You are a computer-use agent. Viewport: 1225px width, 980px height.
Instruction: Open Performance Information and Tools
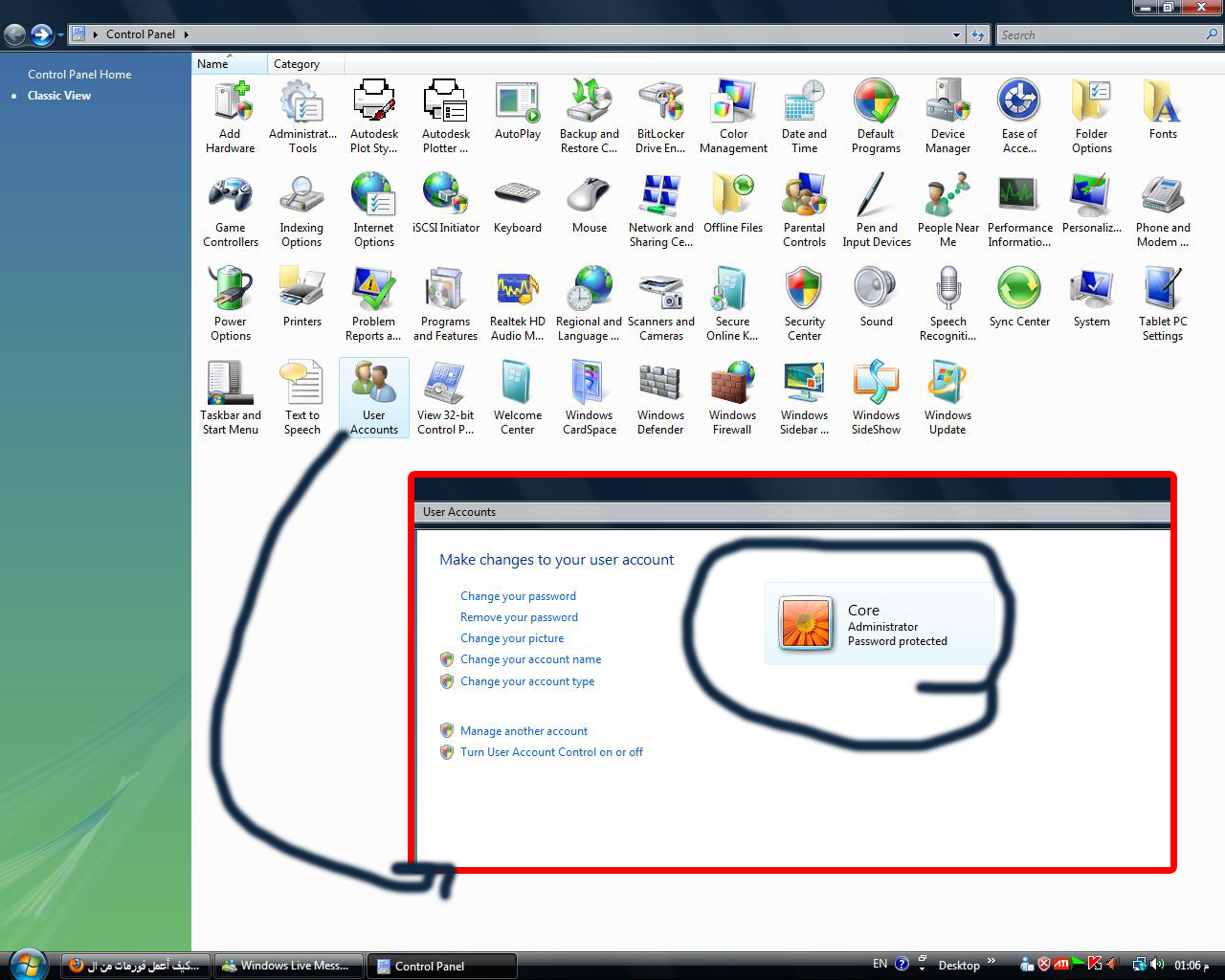pos(1019,211)
